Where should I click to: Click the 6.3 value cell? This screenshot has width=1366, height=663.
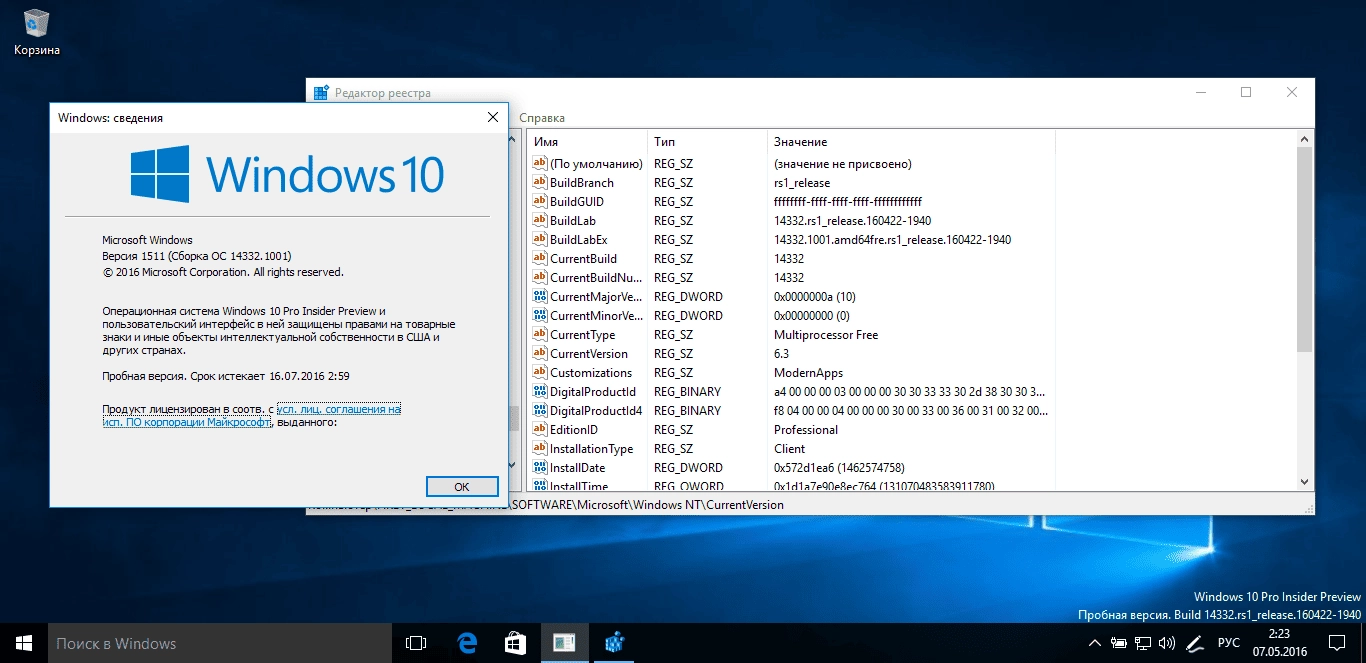click(x=781, y=354)
